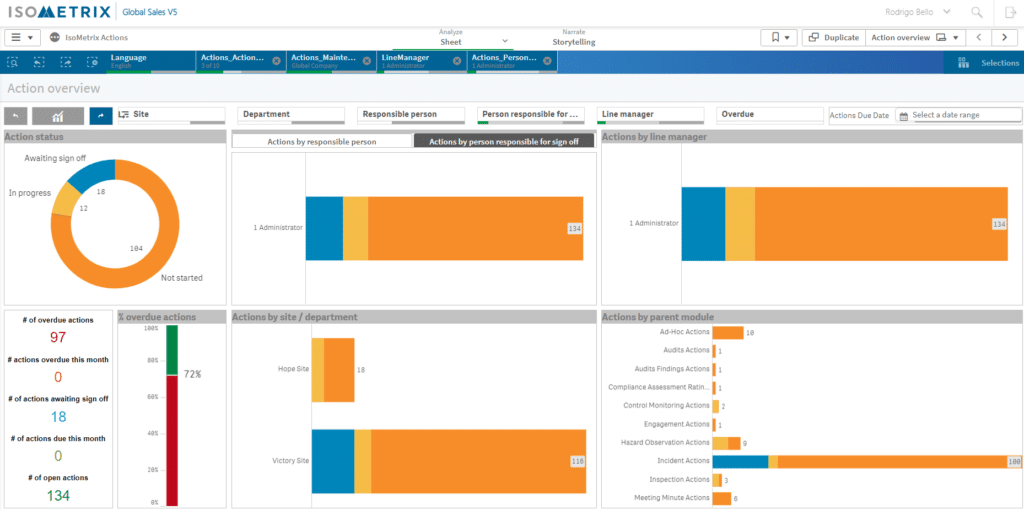1024x510 pixels.
Task: Activate smart search in selections bar
Action: tap(13, 62)
